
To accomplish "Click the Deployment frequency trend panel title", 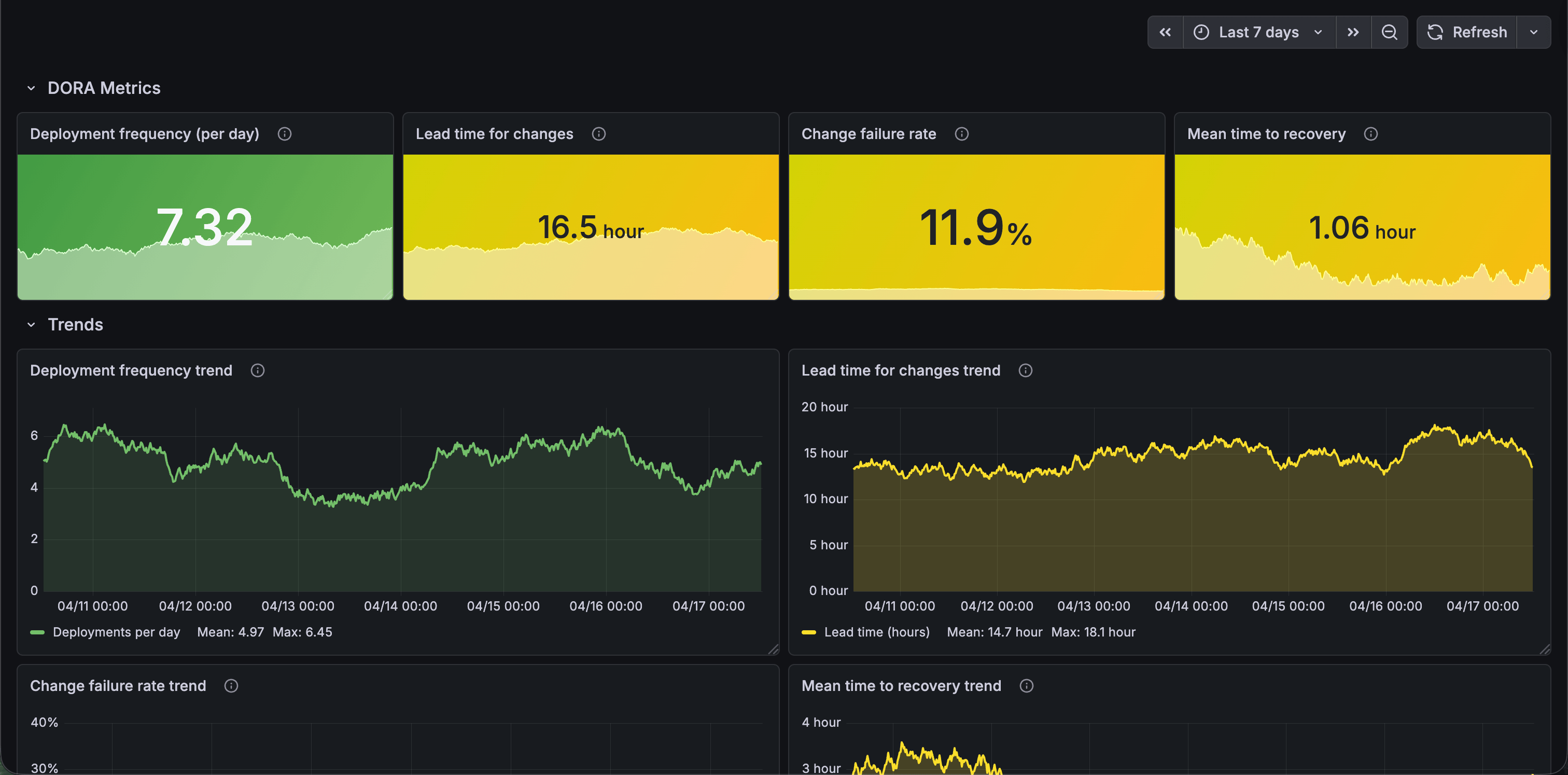I will (x=131, y=371).
